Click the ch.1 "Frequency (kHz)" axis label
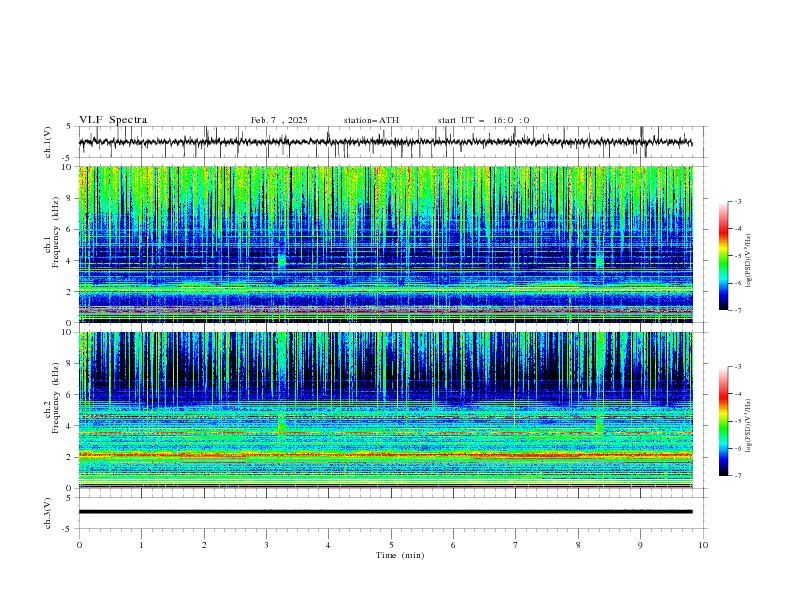Viewport: 792px width, 612px height. pyautogui.click(x=56, y=232)
